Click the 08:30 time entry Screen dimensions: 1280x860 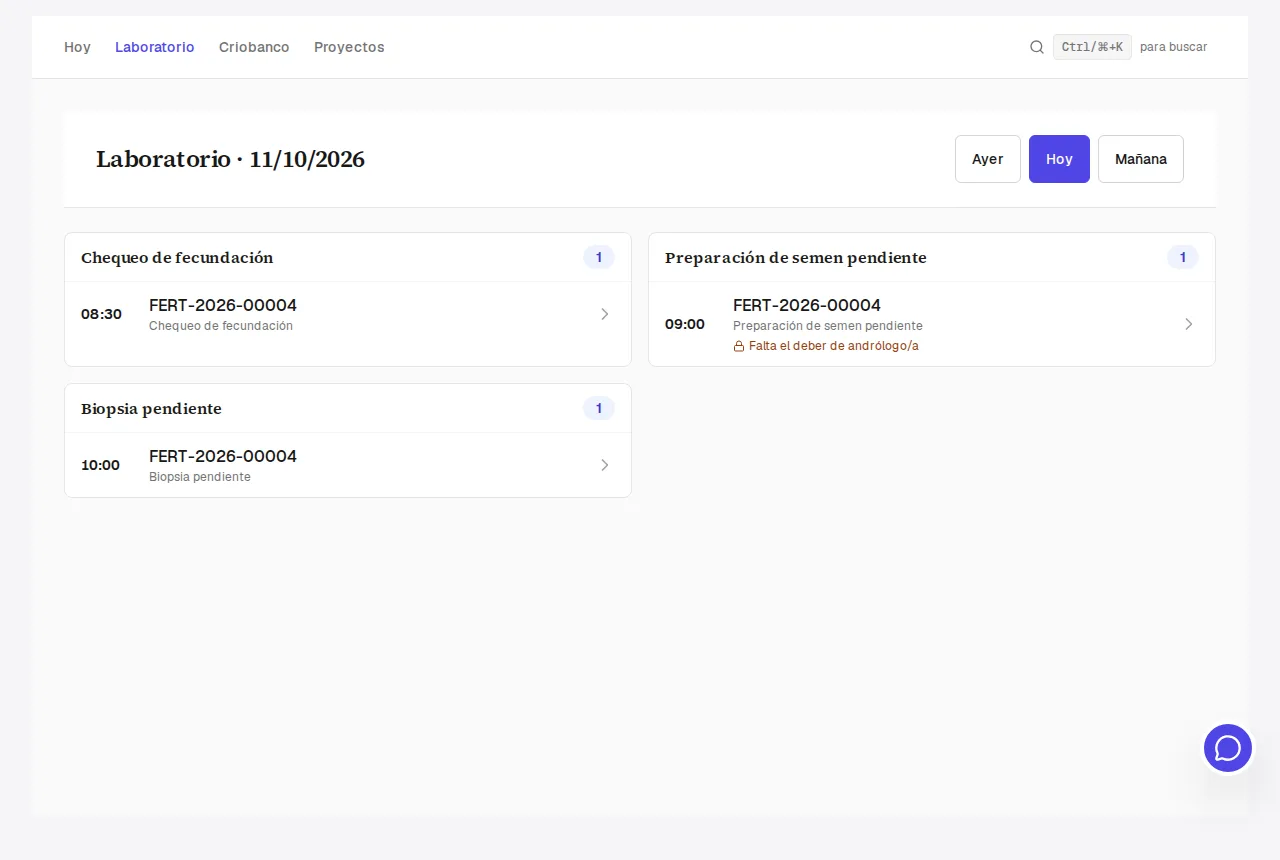[x=101, y=314]
